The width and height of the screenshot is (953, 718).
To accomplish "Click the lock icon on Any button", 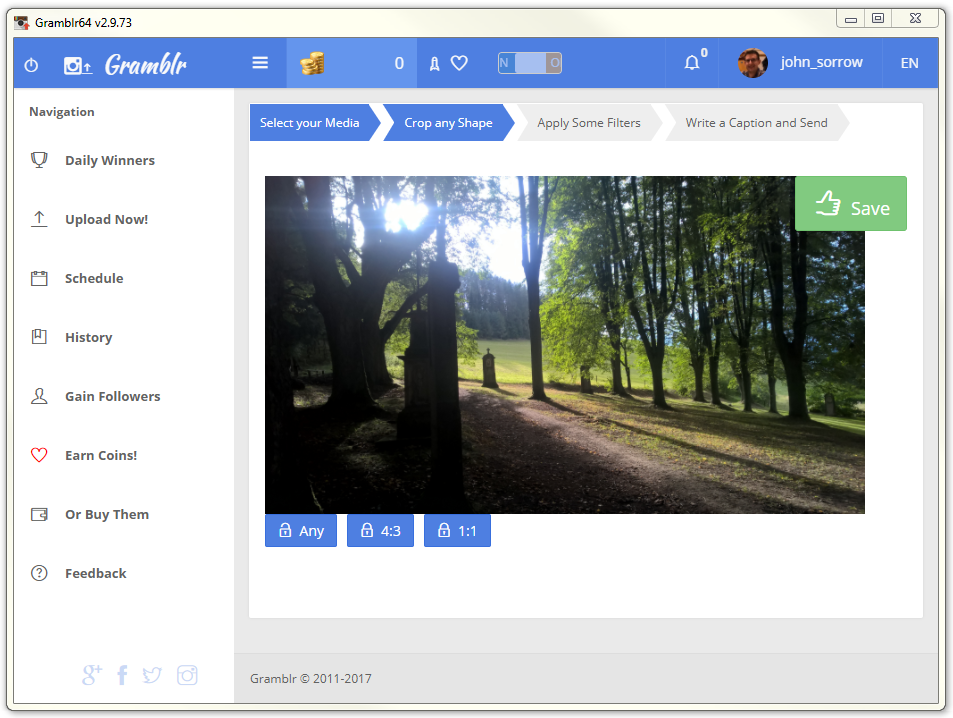I will [x=285, y=530].
